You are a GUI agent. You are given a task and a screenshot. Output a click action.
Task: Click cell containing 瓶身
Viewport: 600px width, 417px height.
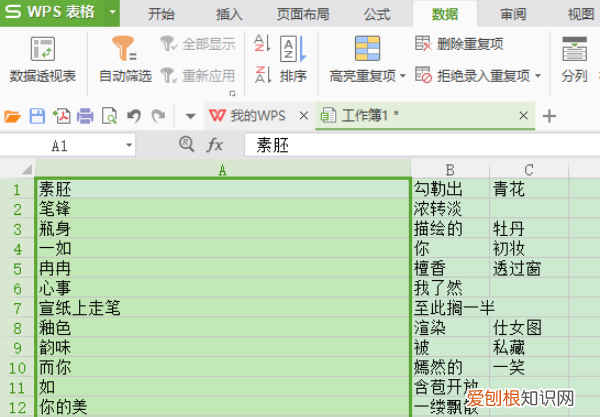click(223, 229)
